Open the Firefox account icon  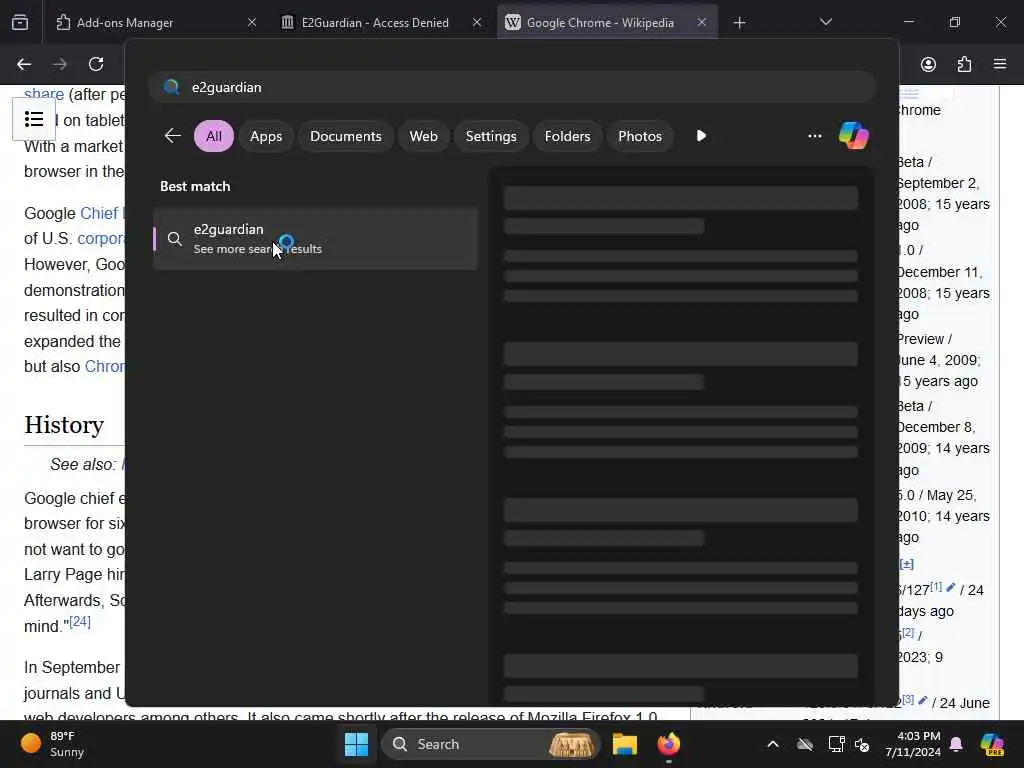928,64
